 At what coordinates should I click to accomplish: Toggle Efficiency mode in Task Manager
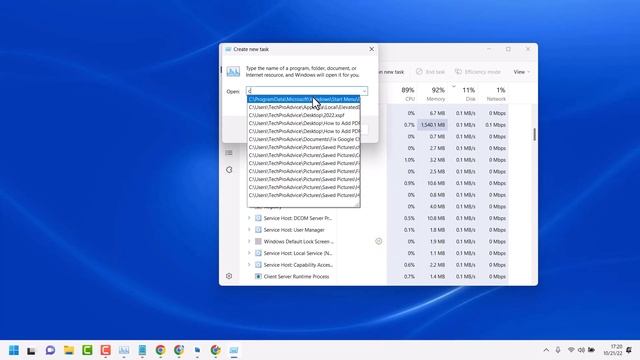pyautogui.click(x=478, y=72)
